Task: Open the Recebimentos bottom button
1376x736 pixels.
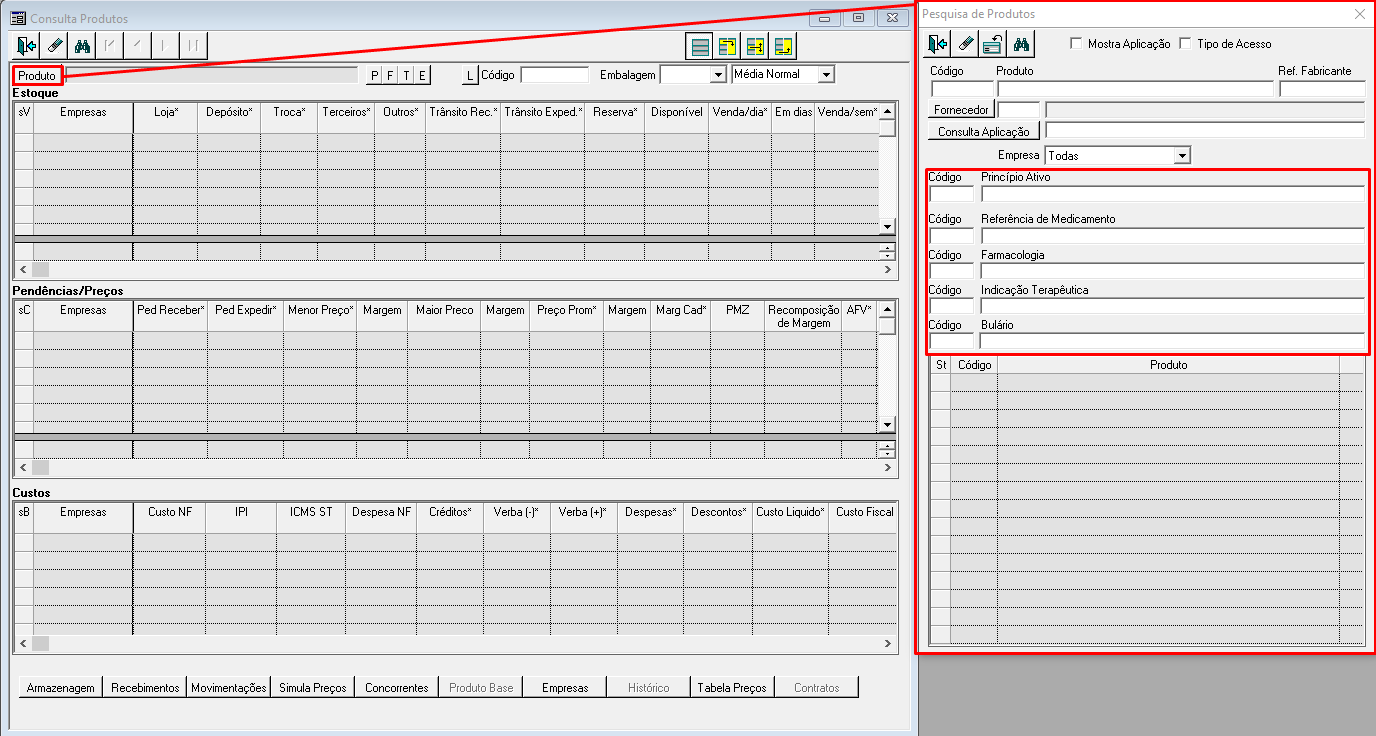Action: point(145,687)
